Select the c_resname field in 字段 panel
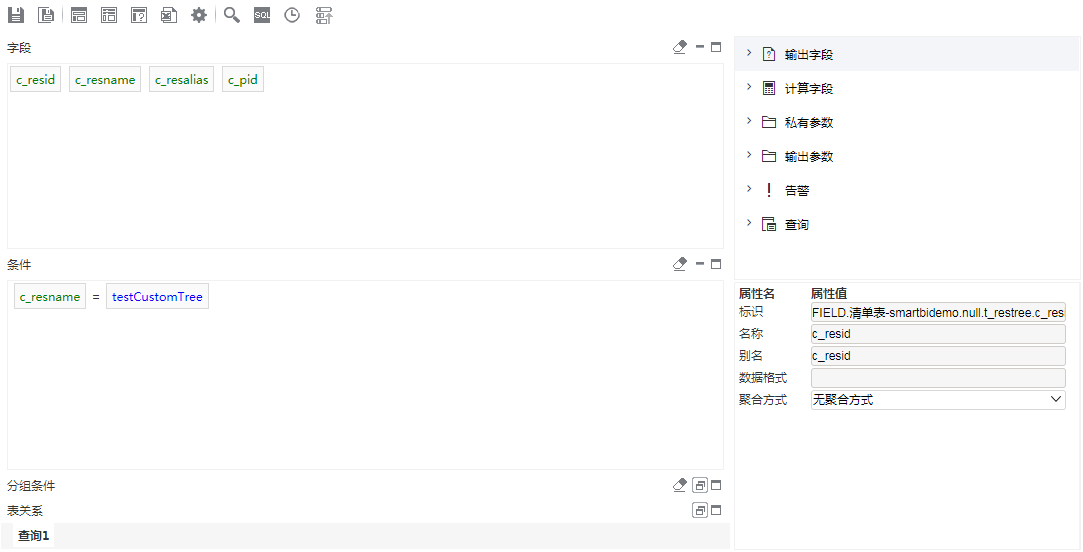 (x=105, y=79)
